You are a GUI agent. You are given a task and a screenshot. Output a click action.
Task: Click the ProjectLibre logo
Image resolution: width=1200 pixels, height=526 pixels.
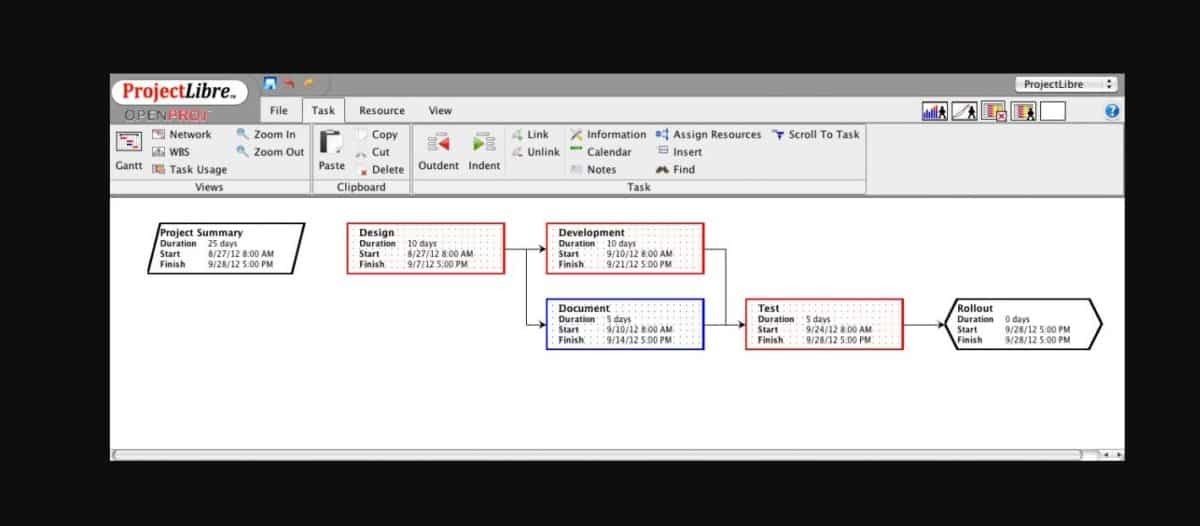coord(182,93)
